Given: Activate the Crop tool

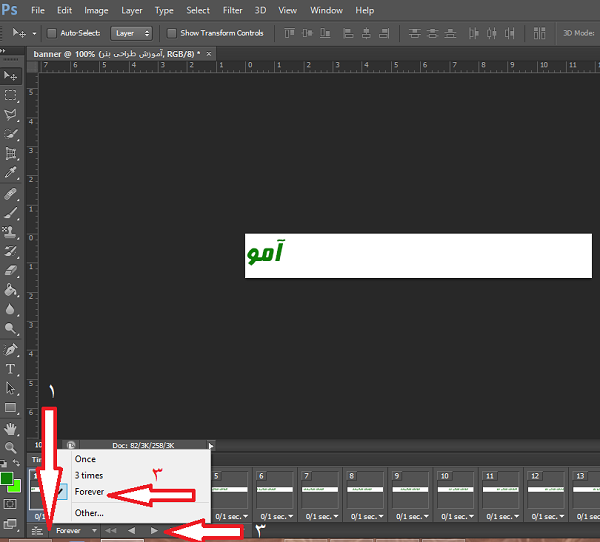Looking at the screenshot, I should [x=11, y=154].
